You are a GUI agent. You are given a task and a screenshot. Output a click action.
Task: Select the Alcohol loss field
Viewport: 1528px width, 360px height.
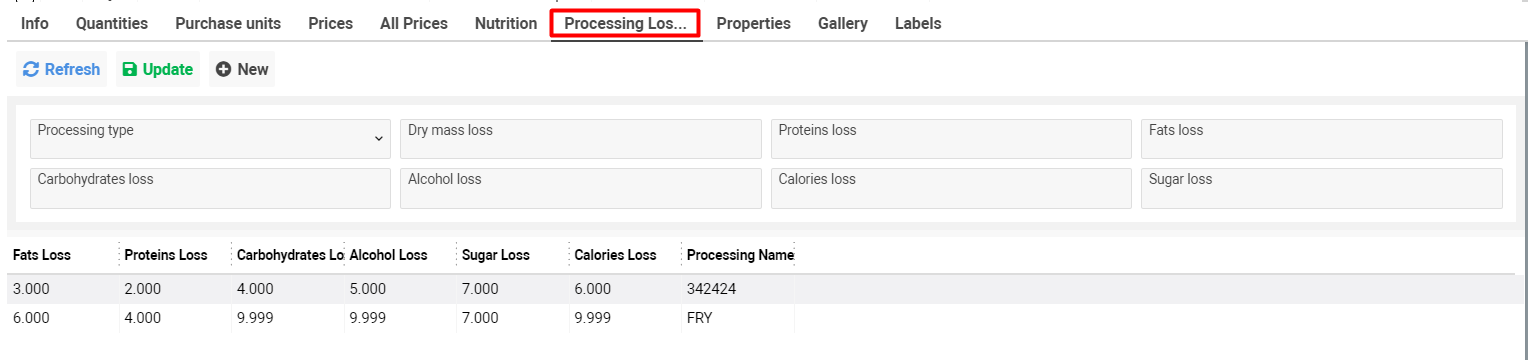[x=581, y=188]
